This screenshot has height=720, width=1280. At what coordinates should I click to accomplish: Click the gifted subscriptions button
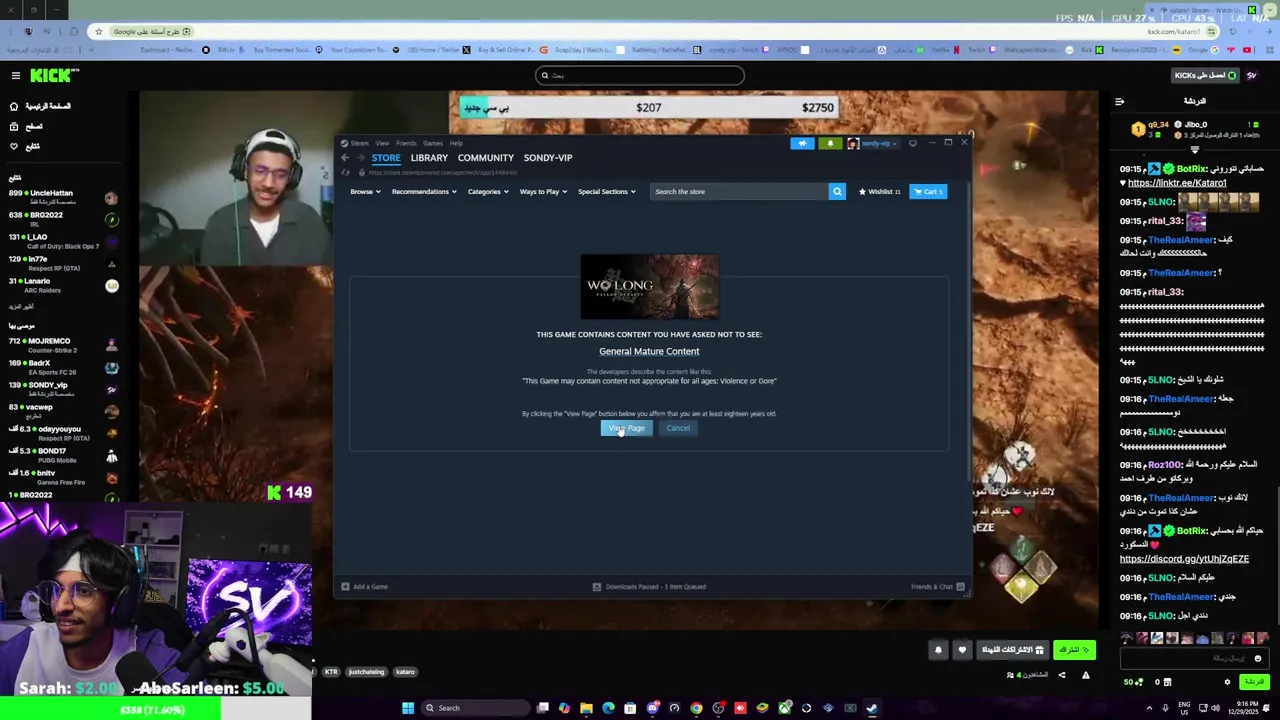click(x=1013, y=650)
